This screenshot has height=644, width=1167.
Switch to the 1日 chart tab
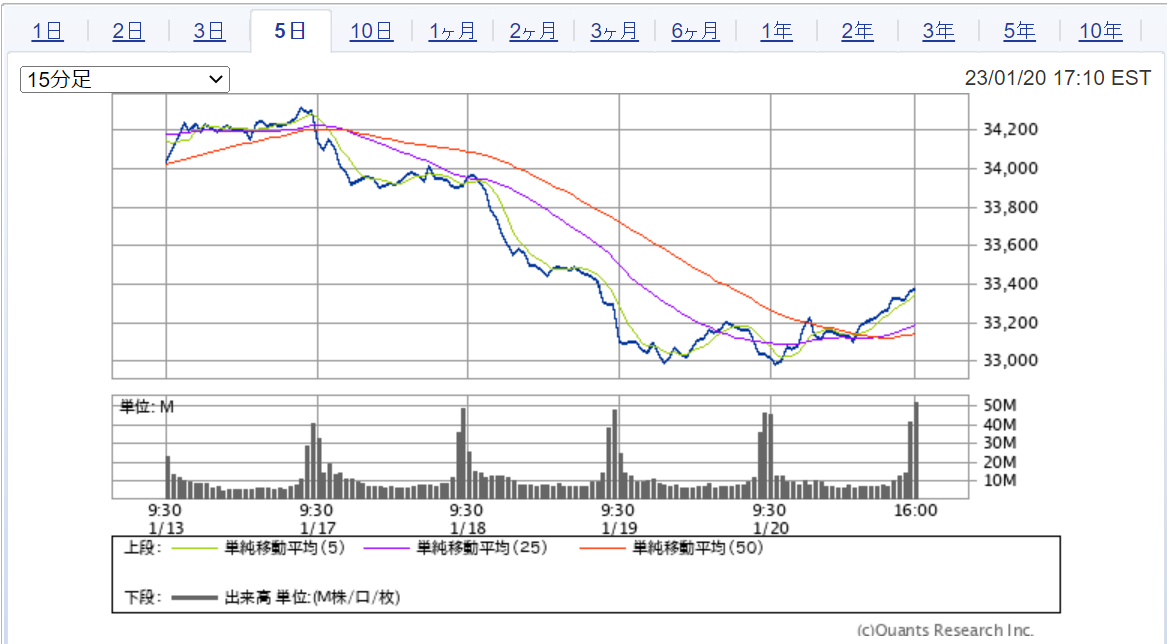47,31
